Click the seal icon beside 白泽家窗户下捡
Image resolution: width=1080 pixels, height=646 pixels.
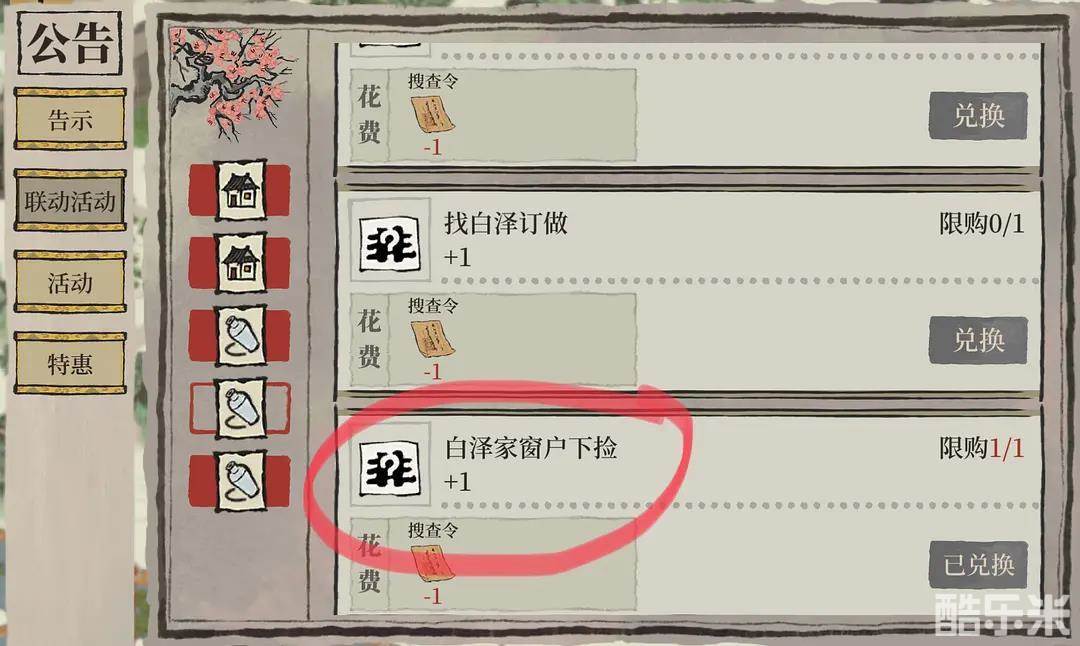point(390,467)
